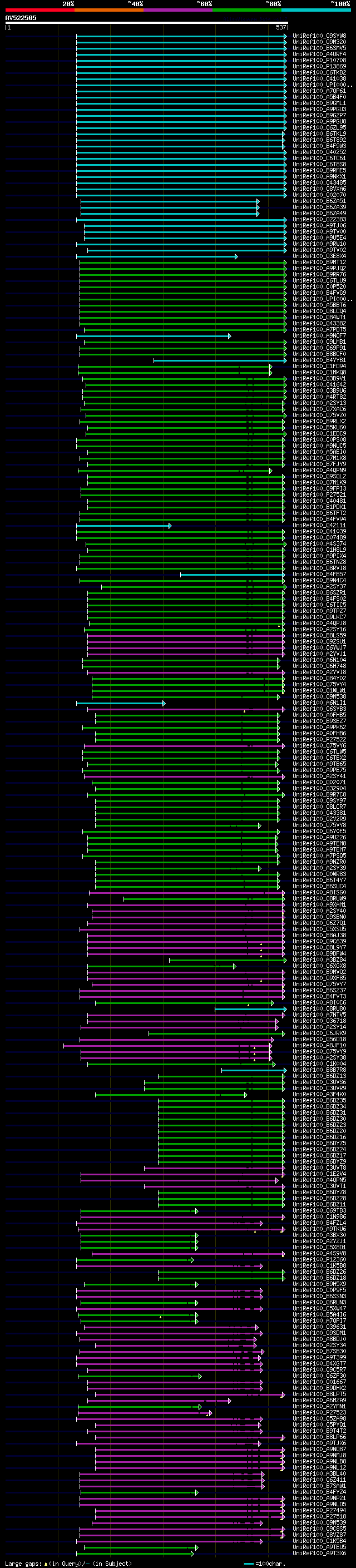Select label UniRef100_A9PJQ2
The image size is (356, 1568).
(x=319, y=269)
